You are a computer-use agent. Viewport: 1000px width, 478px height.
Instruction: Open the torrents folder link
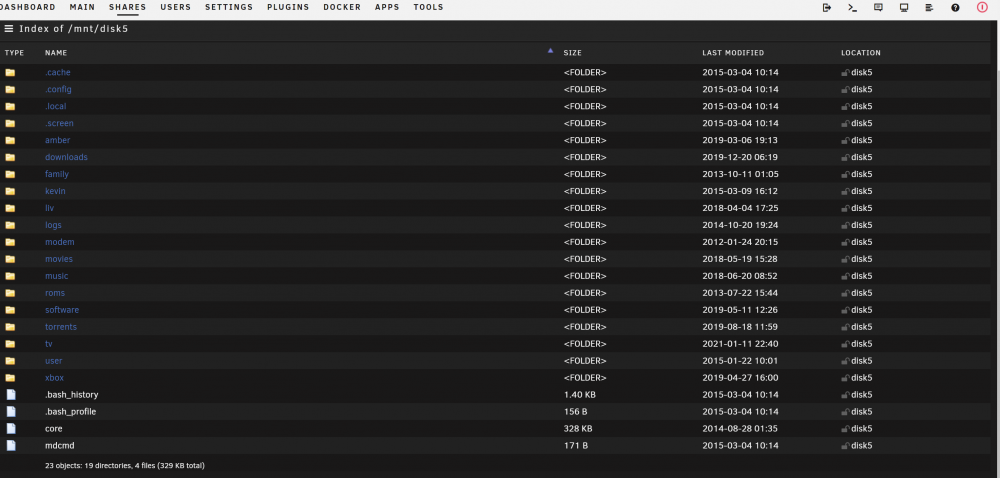pos(61,327)
